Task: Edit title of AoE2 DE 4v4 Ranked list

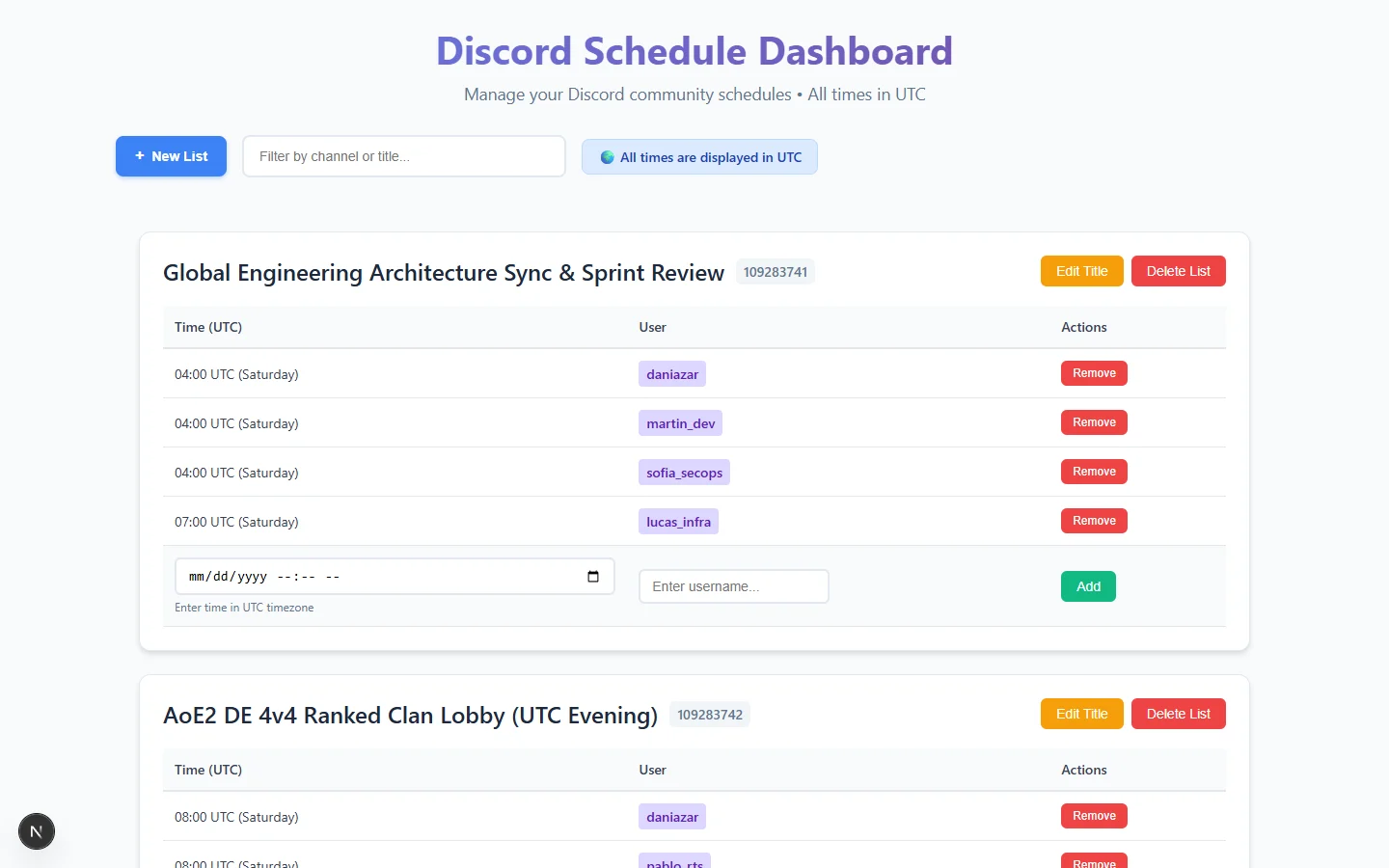Action: click(x=1081, y=714)
